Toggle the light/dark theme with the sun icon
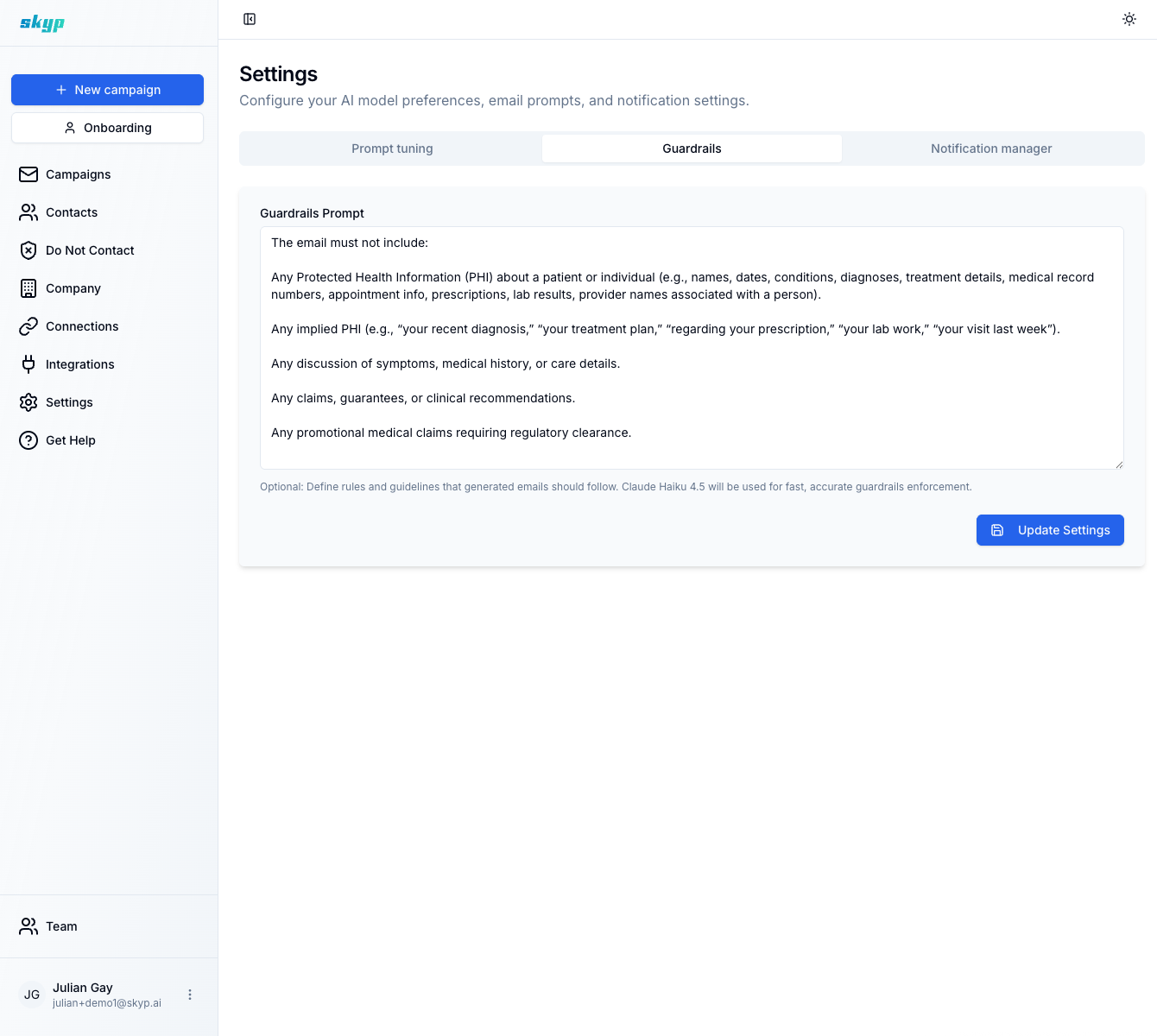 (x=1129, y=18)
